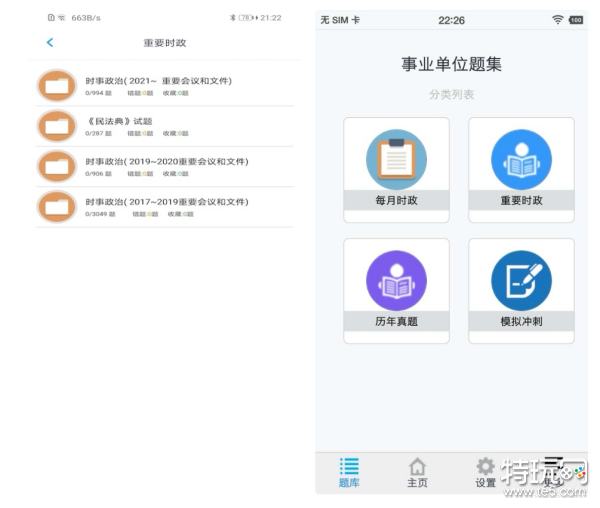Select 时事政治(2019~2020重要会议和文件) title

click(x=166, y=161)
